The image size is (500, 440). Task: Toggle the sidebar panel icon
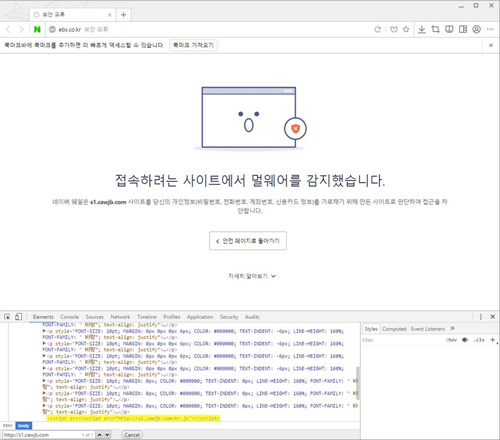(x=463, y=29)
